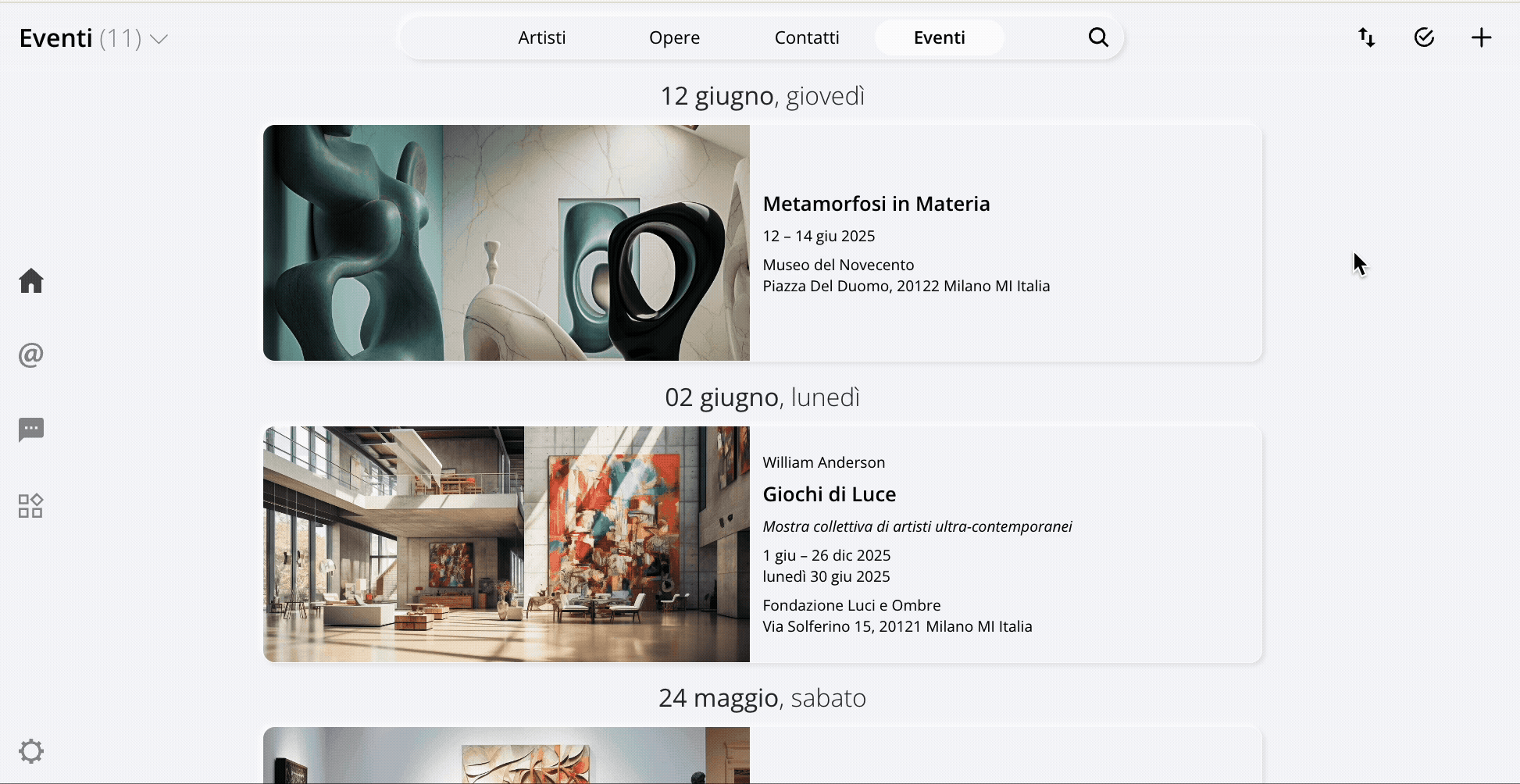Click the text '12 – 14 giu 2025'

click(x=819, y=236)
